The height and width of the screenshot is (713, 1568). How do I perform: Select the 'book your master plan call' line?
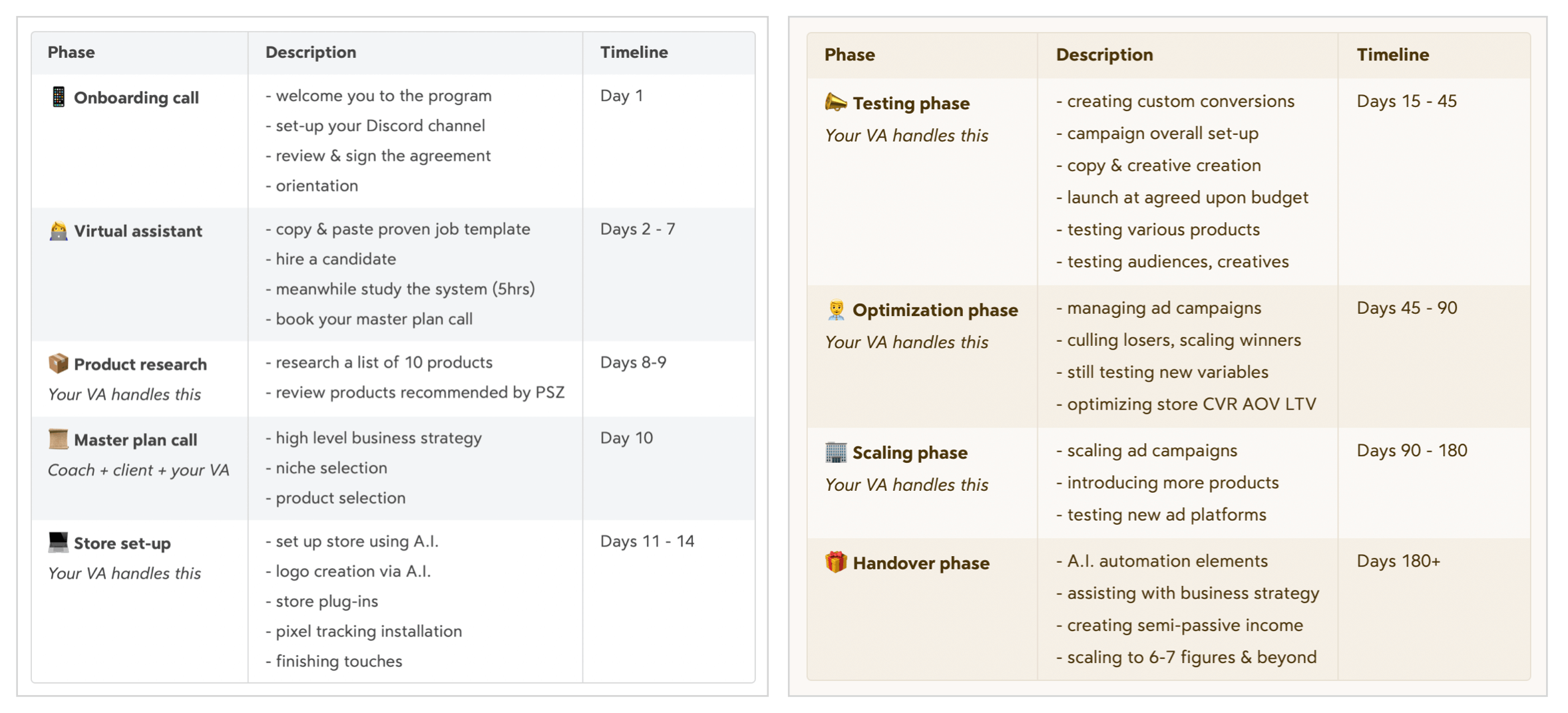373,319
